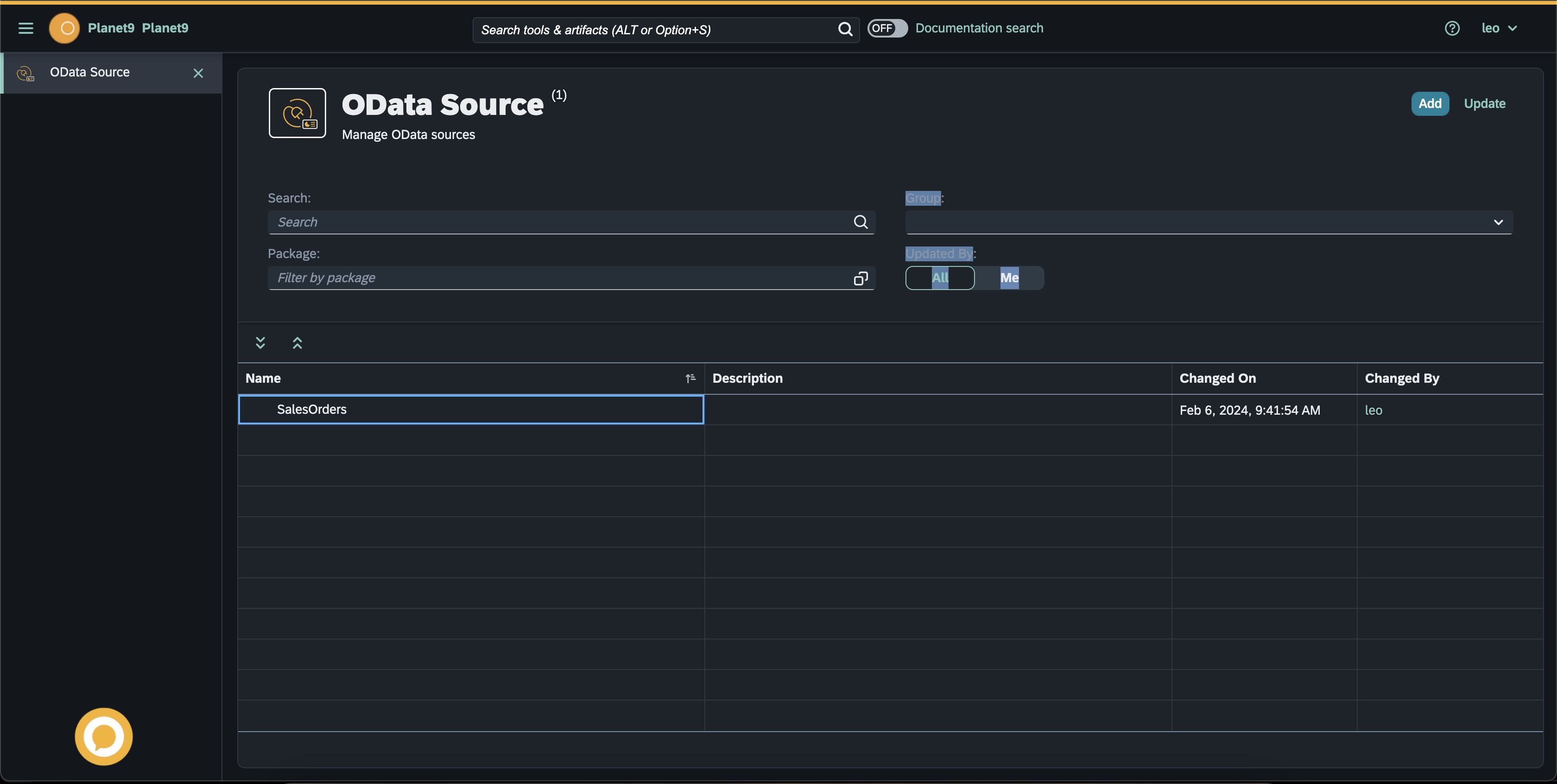Click the global search magnifier icon
The width and height of the screenshot is (1557, 784).
click(845, 29)
